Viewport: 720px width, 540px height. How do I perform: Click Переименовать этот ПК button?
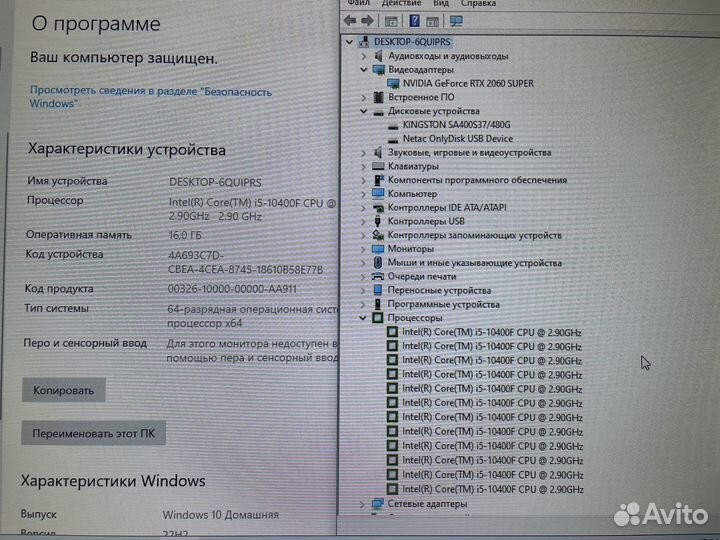[93, 433]
